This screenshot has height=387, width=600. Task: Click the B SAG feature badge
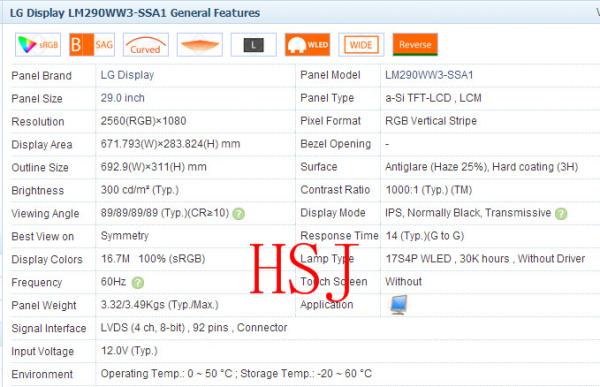92,45
